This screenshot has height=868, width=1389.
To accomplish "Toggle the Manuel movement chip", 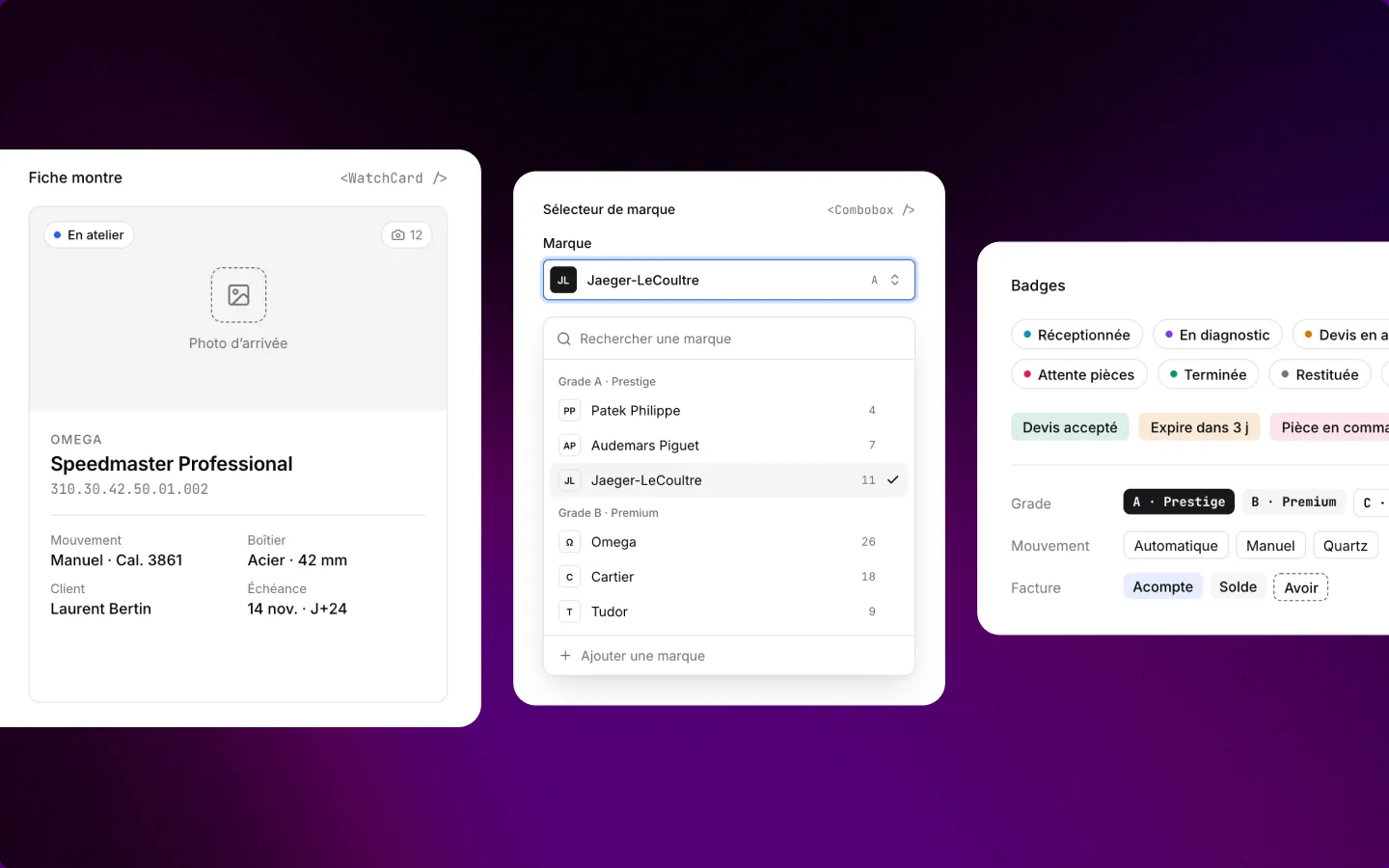I will [1270, 546].
